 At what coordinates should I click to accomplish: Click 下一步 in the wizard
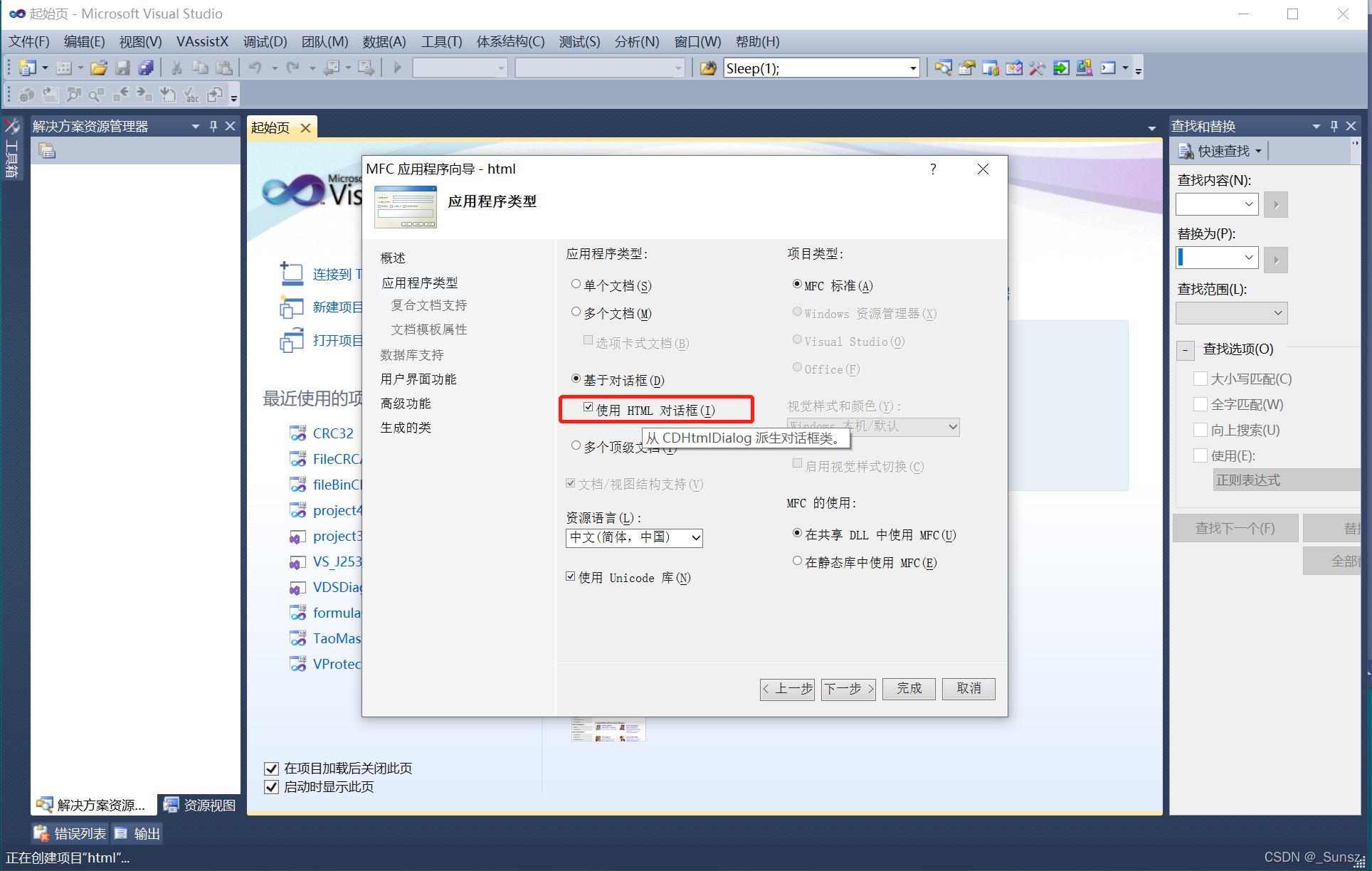point(848,688)
